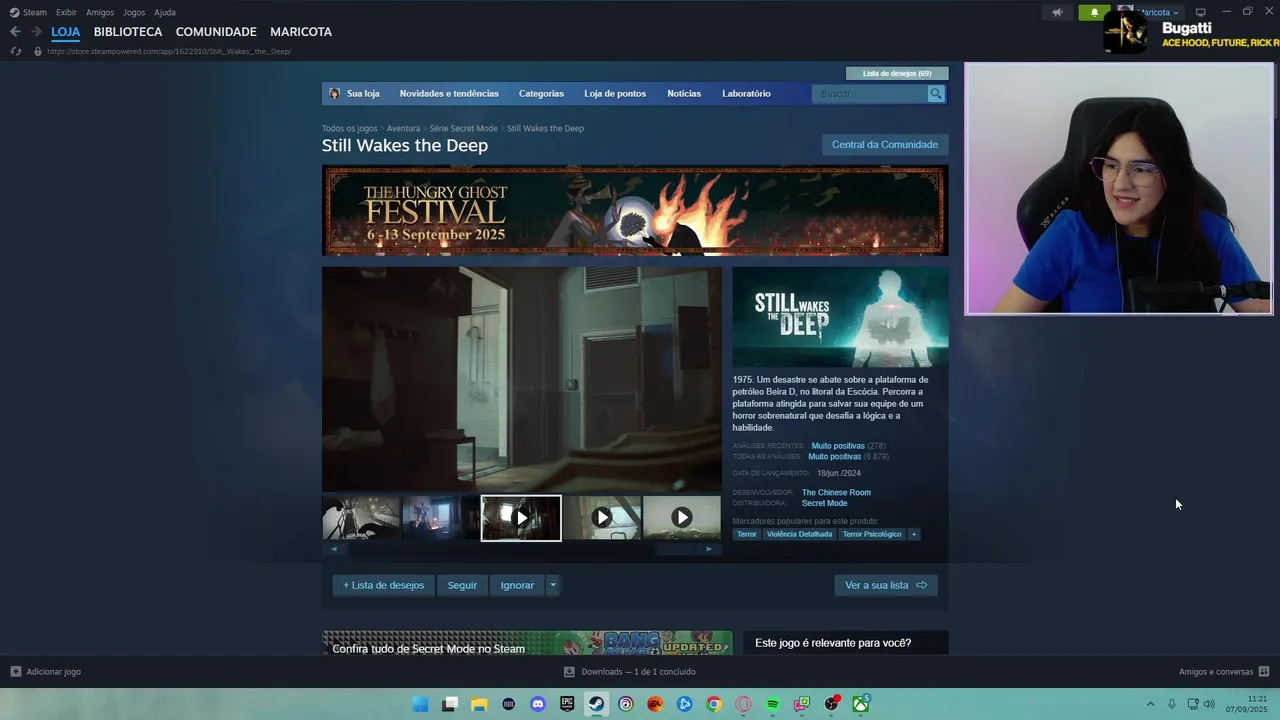Go back with the left arrow
The height and width of the screenshot is (720, 1280).
point(15,32)
